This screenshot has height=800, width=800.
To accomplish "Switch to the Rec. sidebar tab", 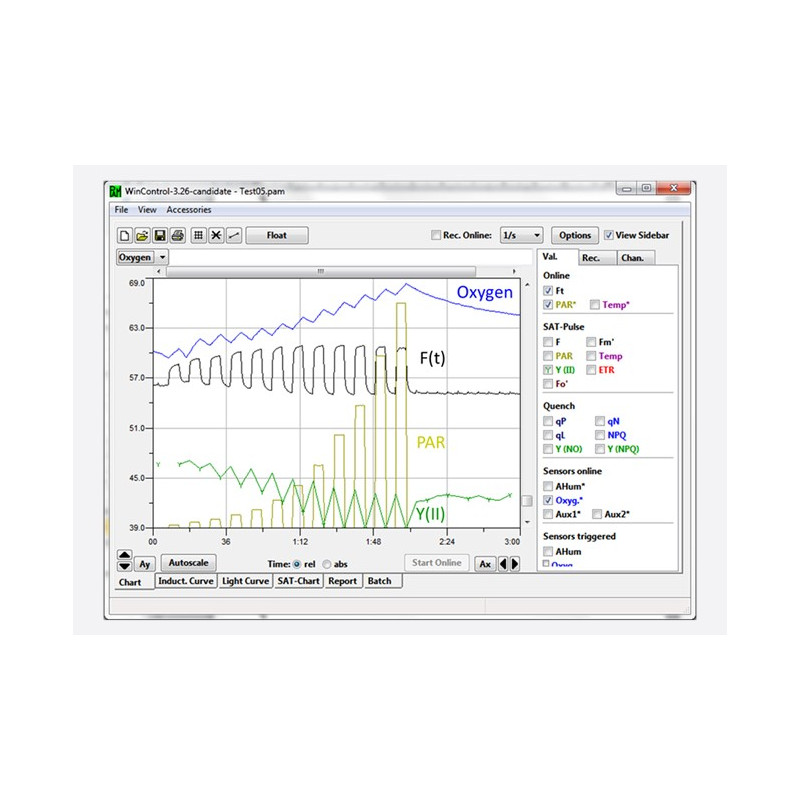I will [591, 258].
